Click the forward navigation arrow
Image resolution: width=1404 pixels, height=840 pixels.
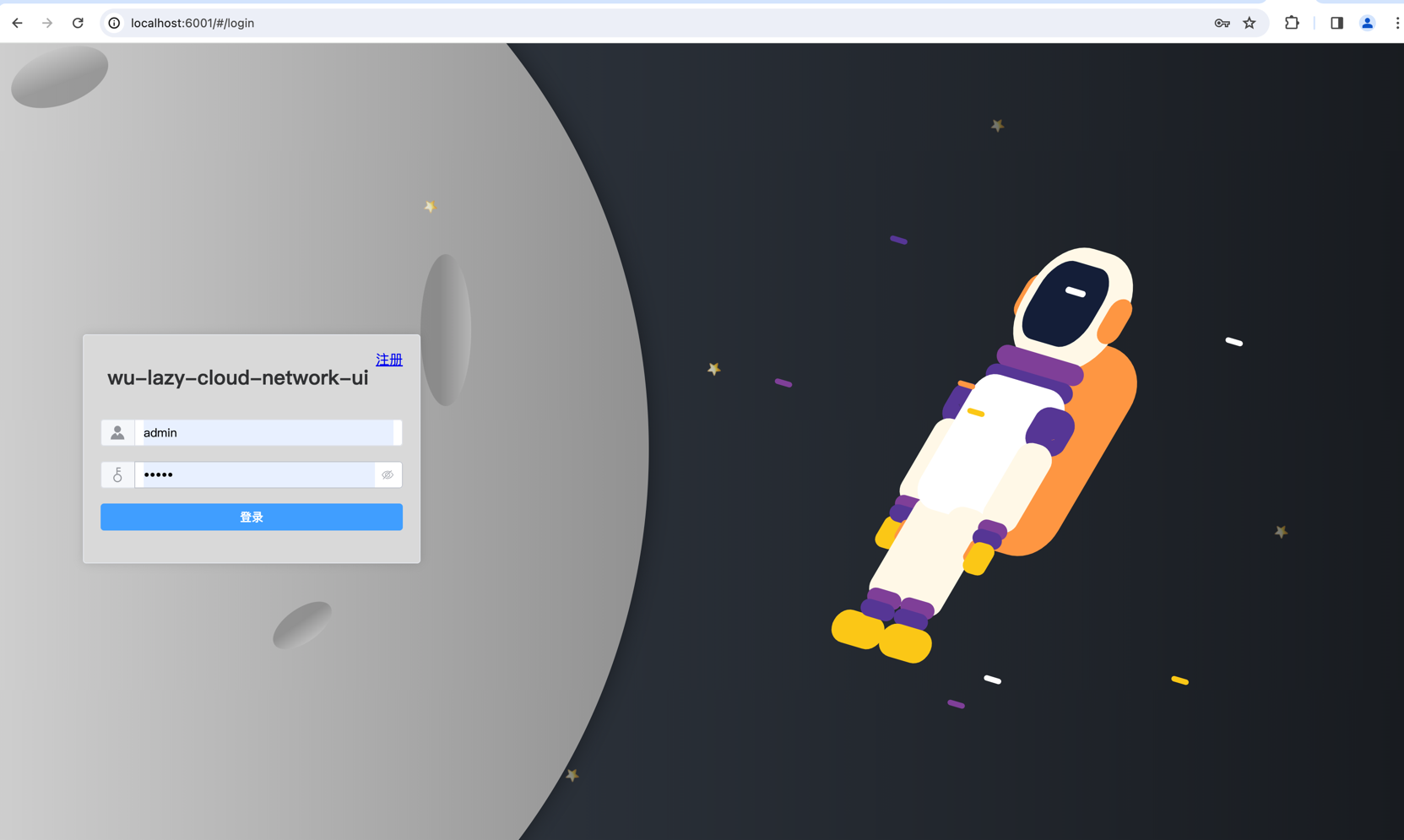pos(47,23)
